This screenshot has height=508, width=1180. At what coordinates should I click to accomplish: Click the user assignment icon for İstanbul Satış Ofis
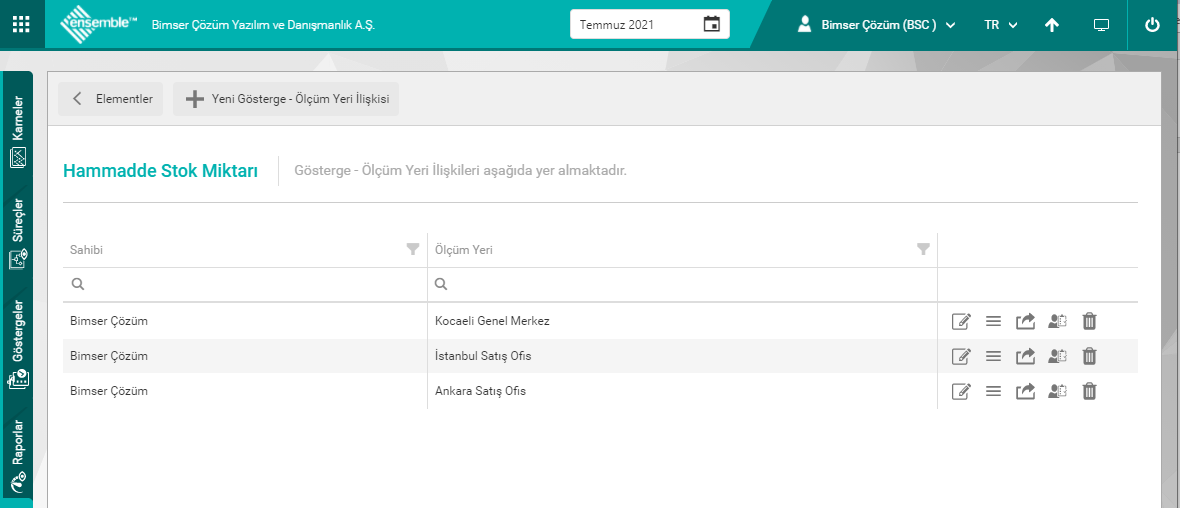click(x=1058, y=356)
